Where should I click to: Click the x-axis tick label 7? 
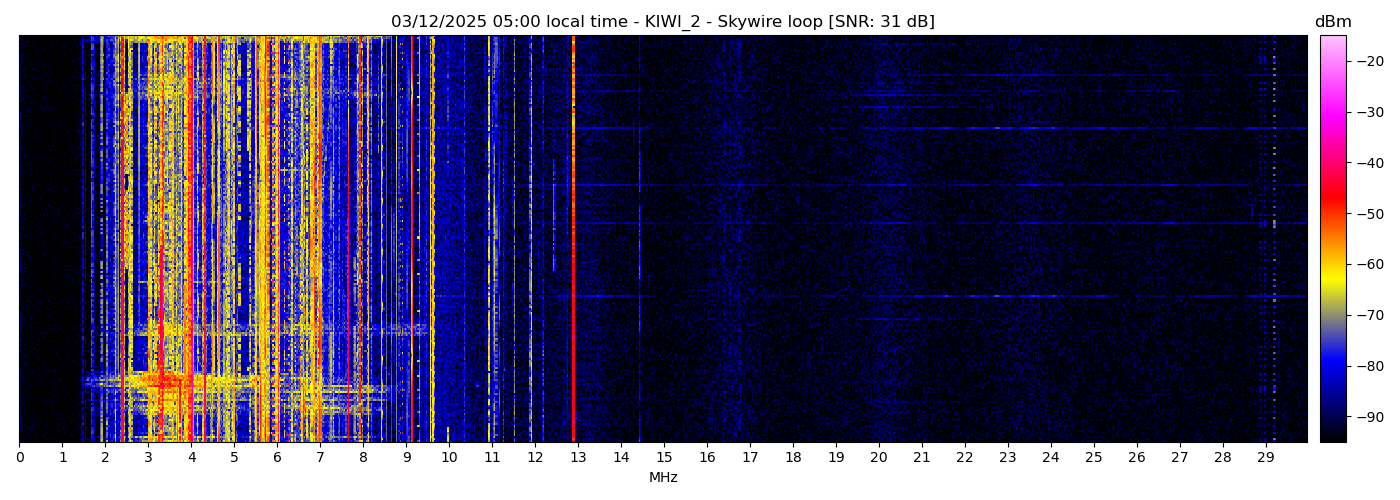(x=320, y=458)
